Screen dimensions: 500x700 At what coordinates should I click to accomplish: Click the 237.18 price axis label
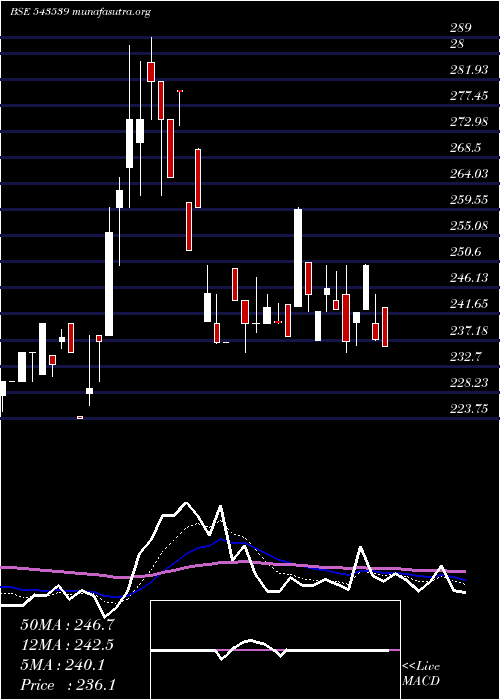[469, 330]
